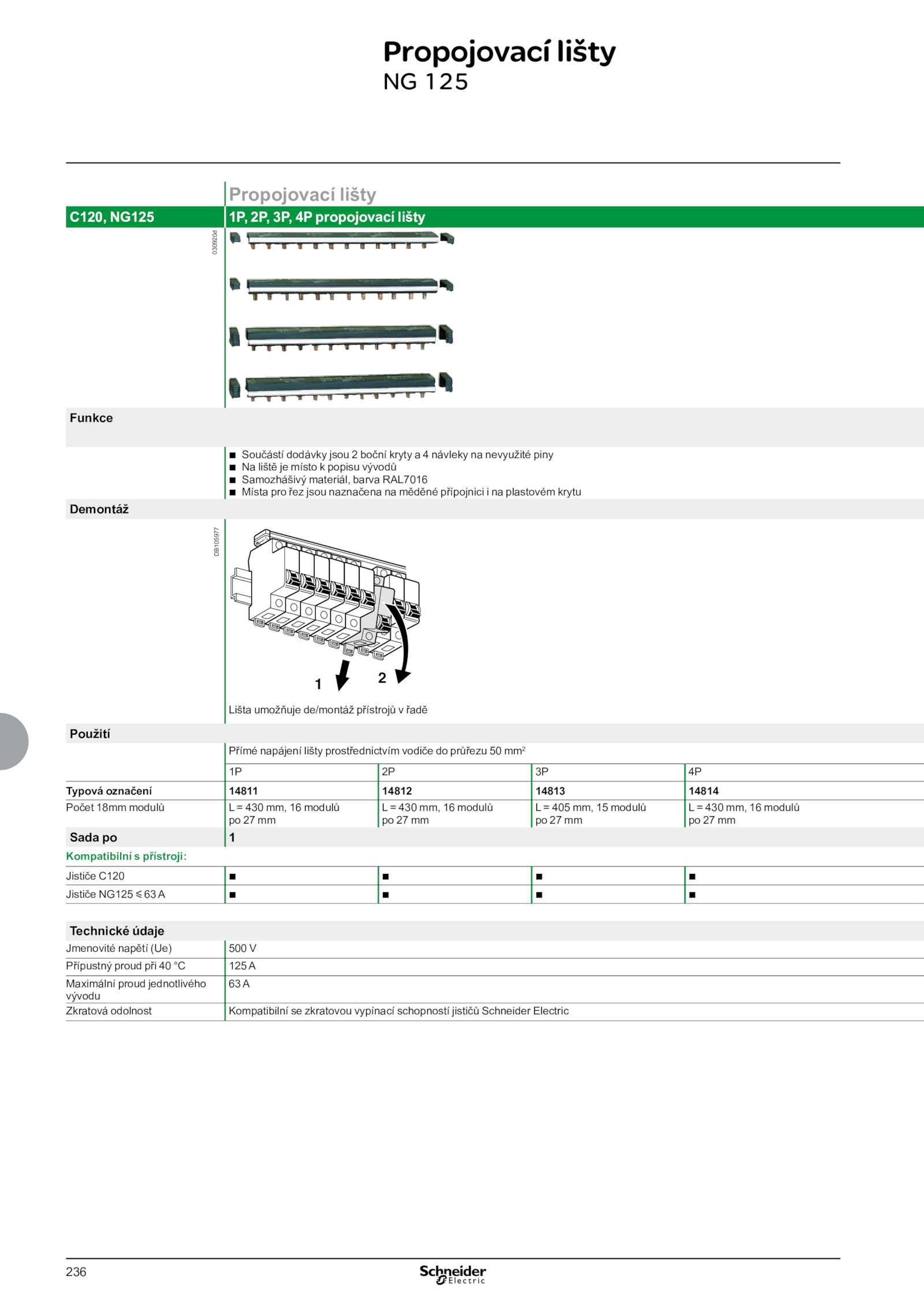Click the 'Jmenovité napětí (Ue)' row label
This screenshot has width=924, height=1307.
point(118,948)
